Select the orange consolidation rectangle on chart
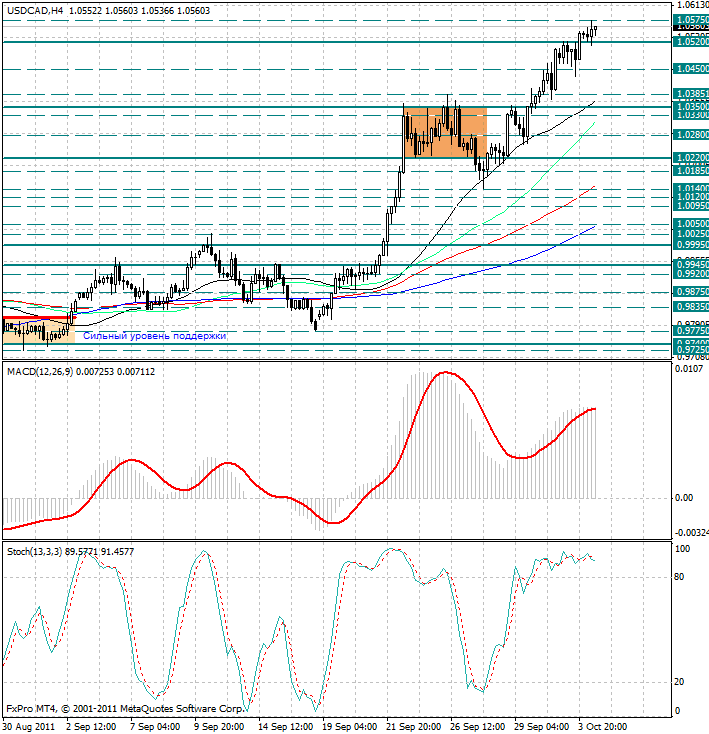 [x=445, y=132]
